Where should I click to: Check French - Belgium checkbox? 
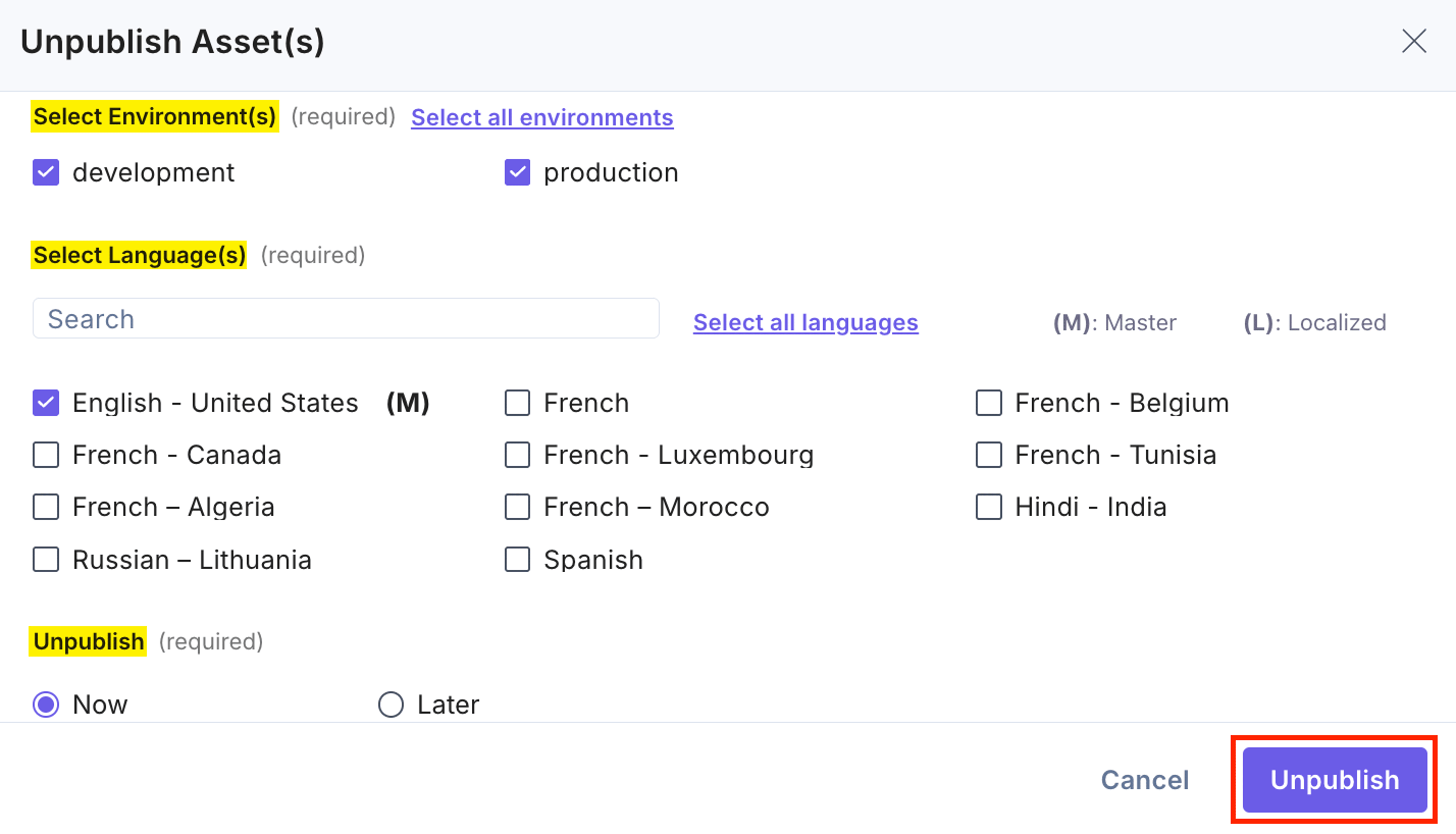point(989,403)
